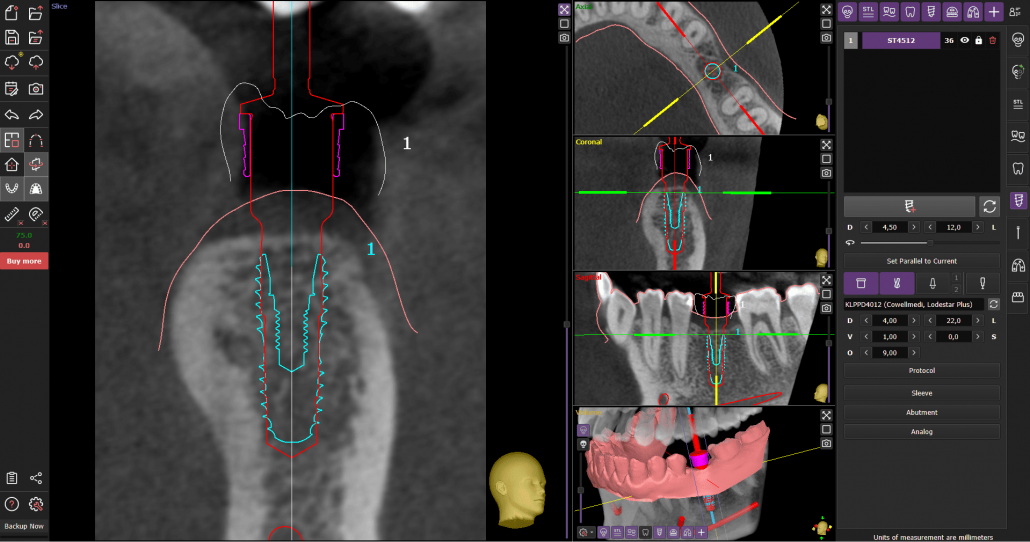Image resolution: width=1030 pixels, height=542 pixels.
Task: Open volume view settings gear
Action: [584, 533]
